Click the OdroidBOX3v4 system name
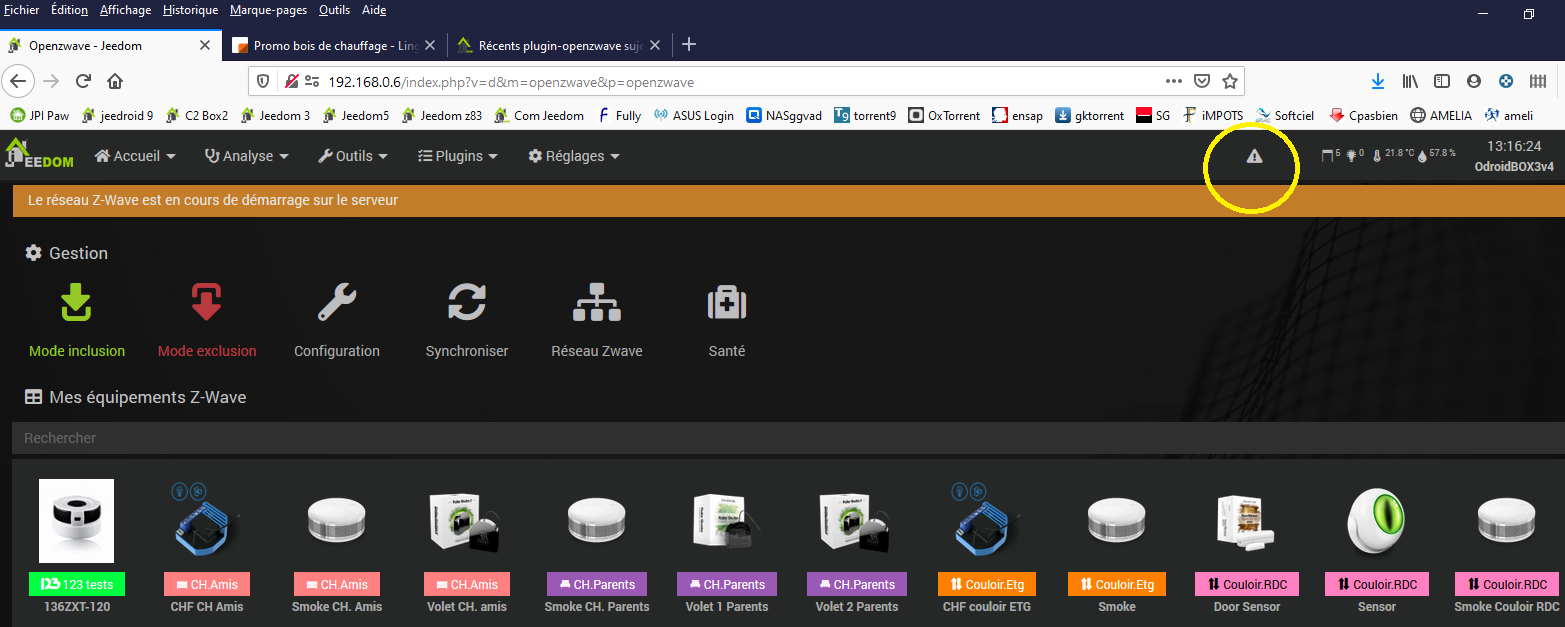Viewport: 1565px width, 627px height. tap(1514, 167)
